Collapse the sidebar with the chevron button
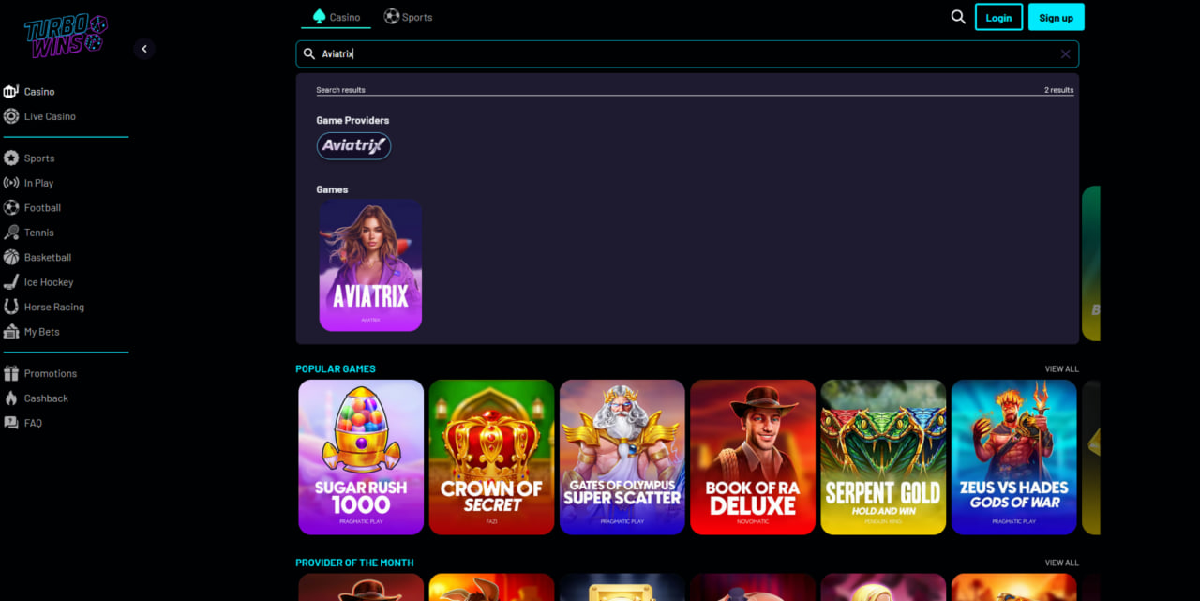 point(144,49)
